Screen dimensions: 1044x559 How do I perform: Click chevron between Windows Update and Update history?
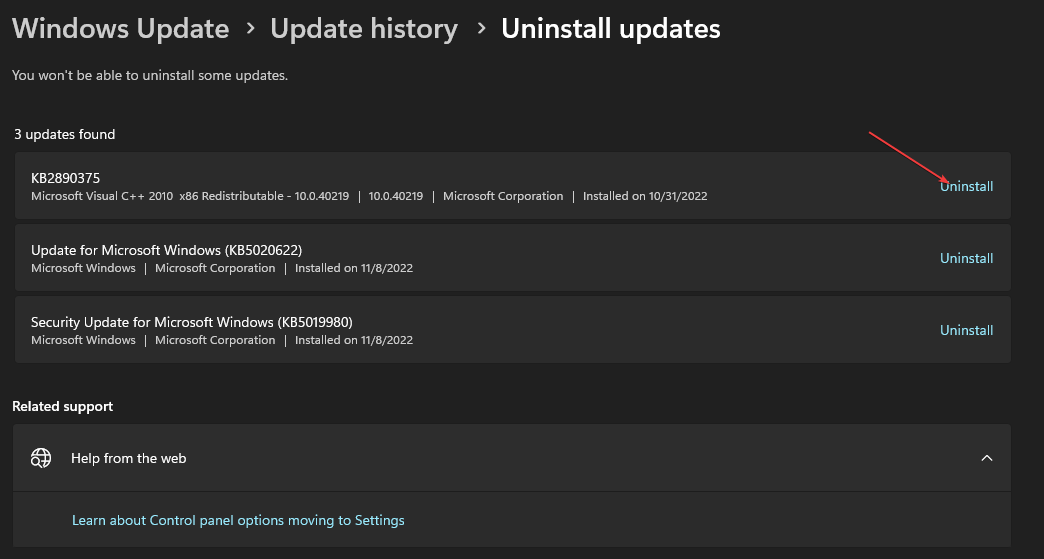(x=250, y=29)
